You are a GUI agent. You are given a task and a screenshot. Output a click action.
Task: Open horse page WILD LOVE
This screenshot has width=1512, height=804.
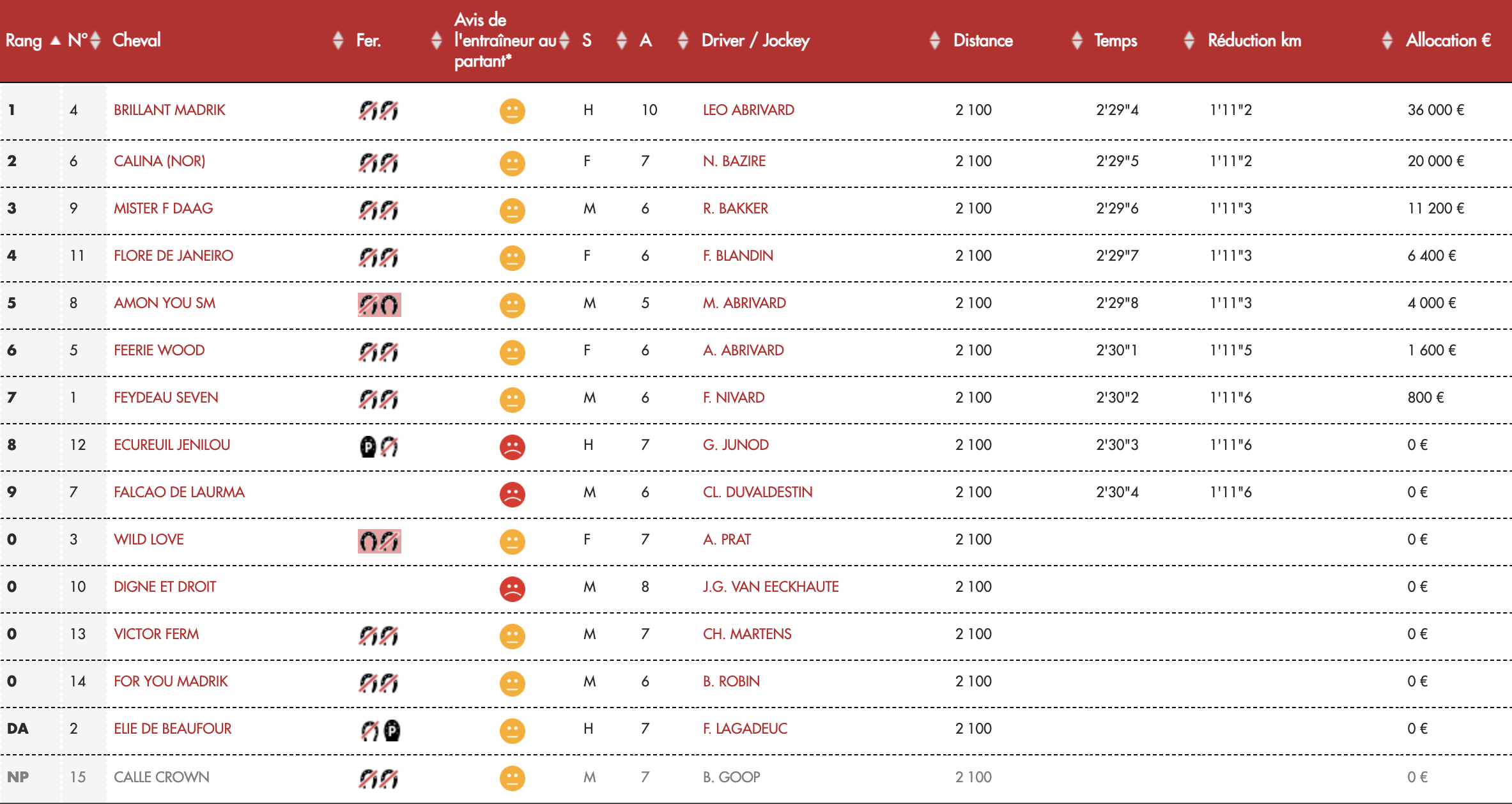[149, 539]
